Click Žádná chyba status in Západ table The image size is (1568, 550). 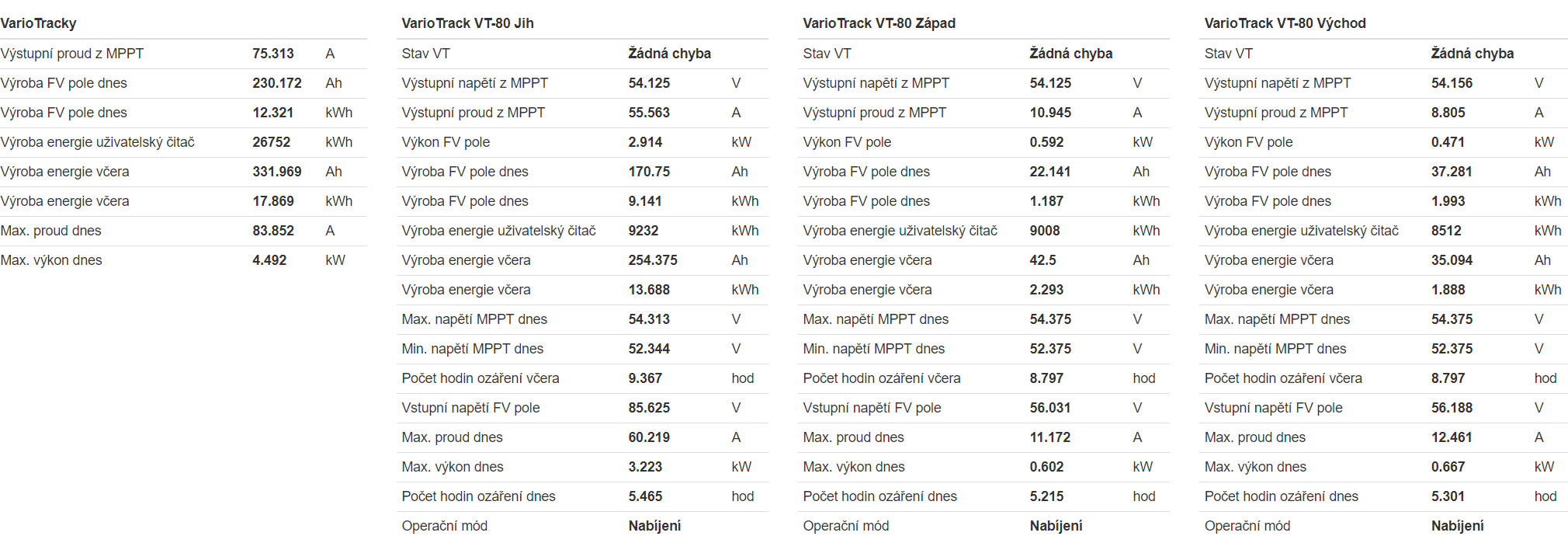coord(1070,54)
